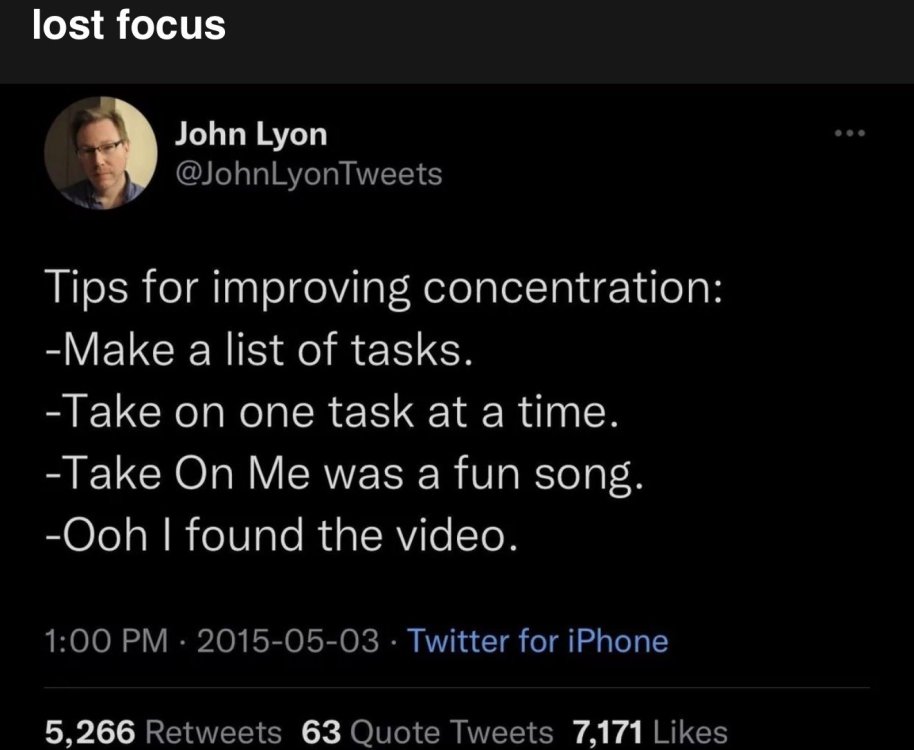Select the 2015-05-03 date text
This screenshot has height=750, width=914.
pyautogui.click(x=288, y=641)
